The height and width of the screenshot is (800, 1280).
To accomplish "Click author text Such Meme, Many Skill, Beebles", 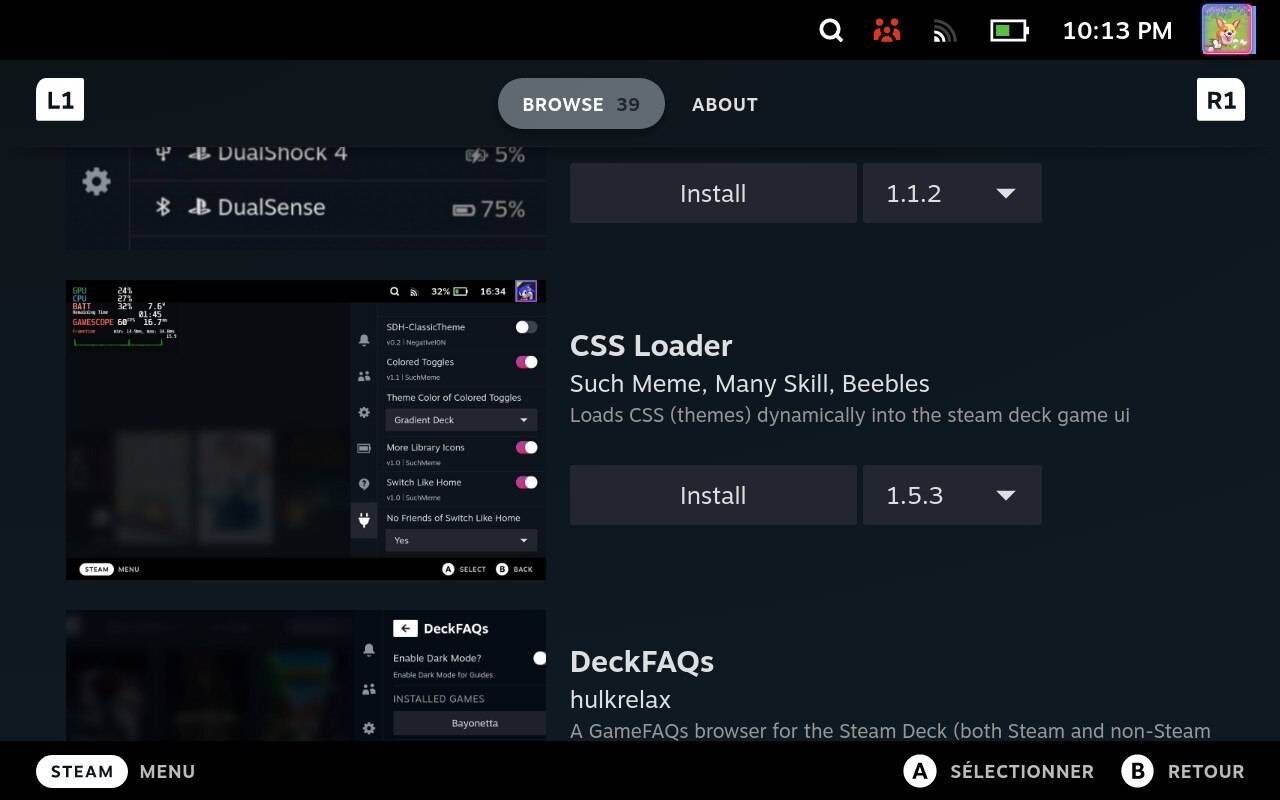I will 750,384.
